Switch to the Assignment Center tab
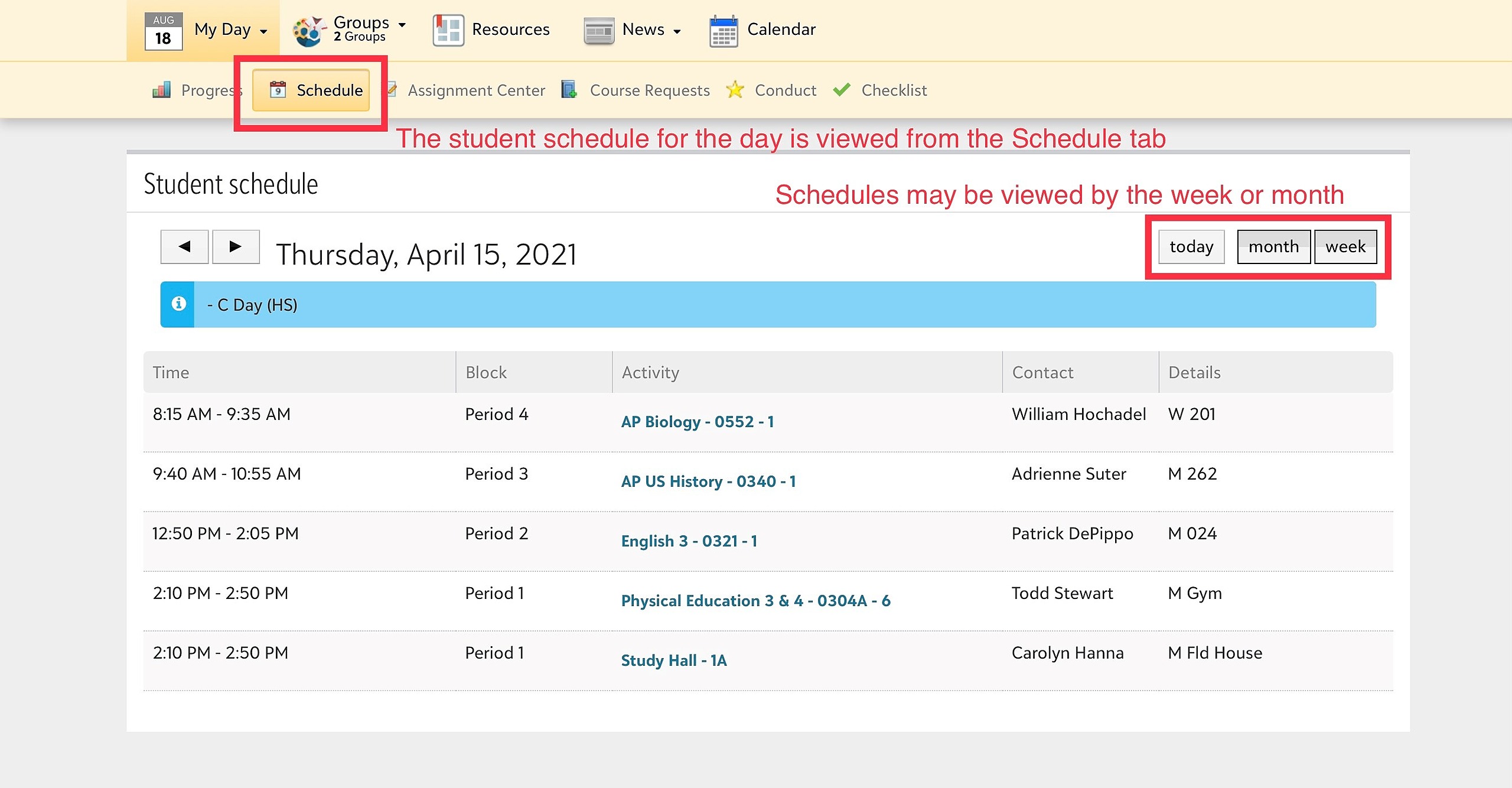Viewport: 1512px width, 788px height. (476, 90)
